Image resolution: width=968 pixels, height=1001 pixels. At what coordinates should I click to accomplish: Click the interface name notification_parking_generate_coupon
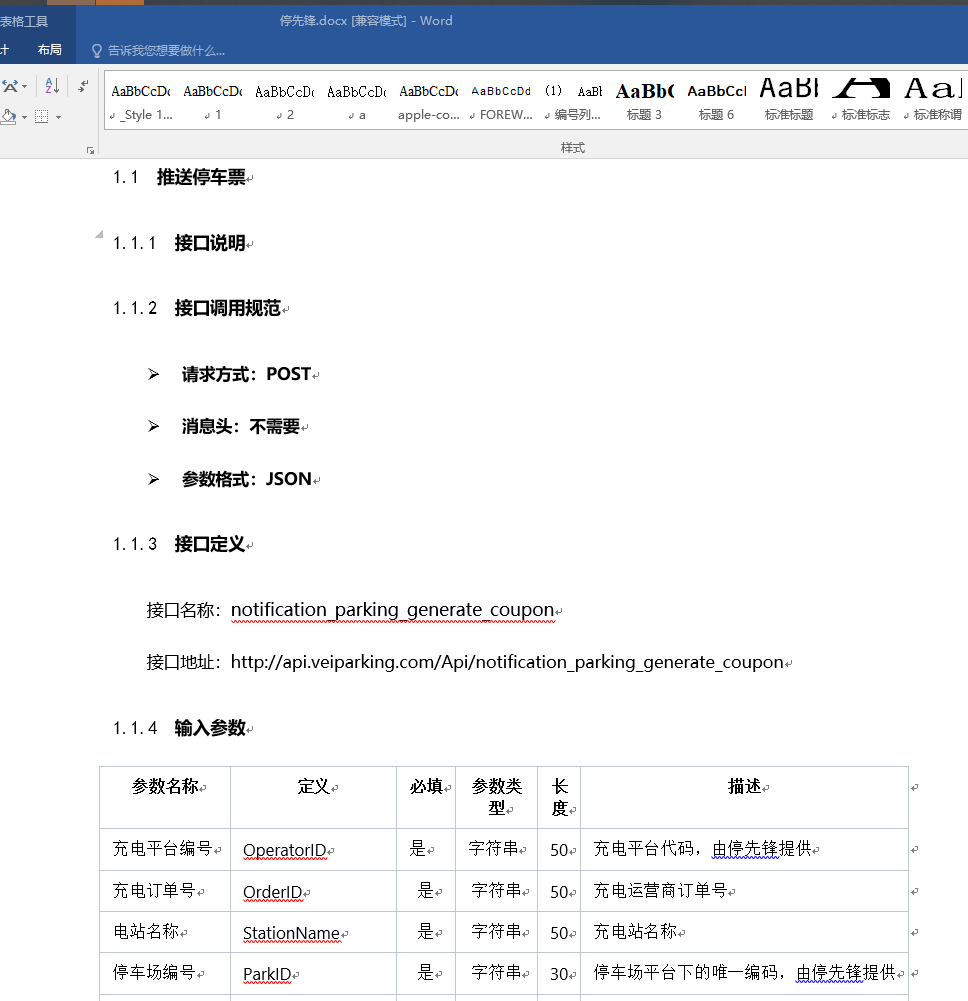click(x=393, y=610)
